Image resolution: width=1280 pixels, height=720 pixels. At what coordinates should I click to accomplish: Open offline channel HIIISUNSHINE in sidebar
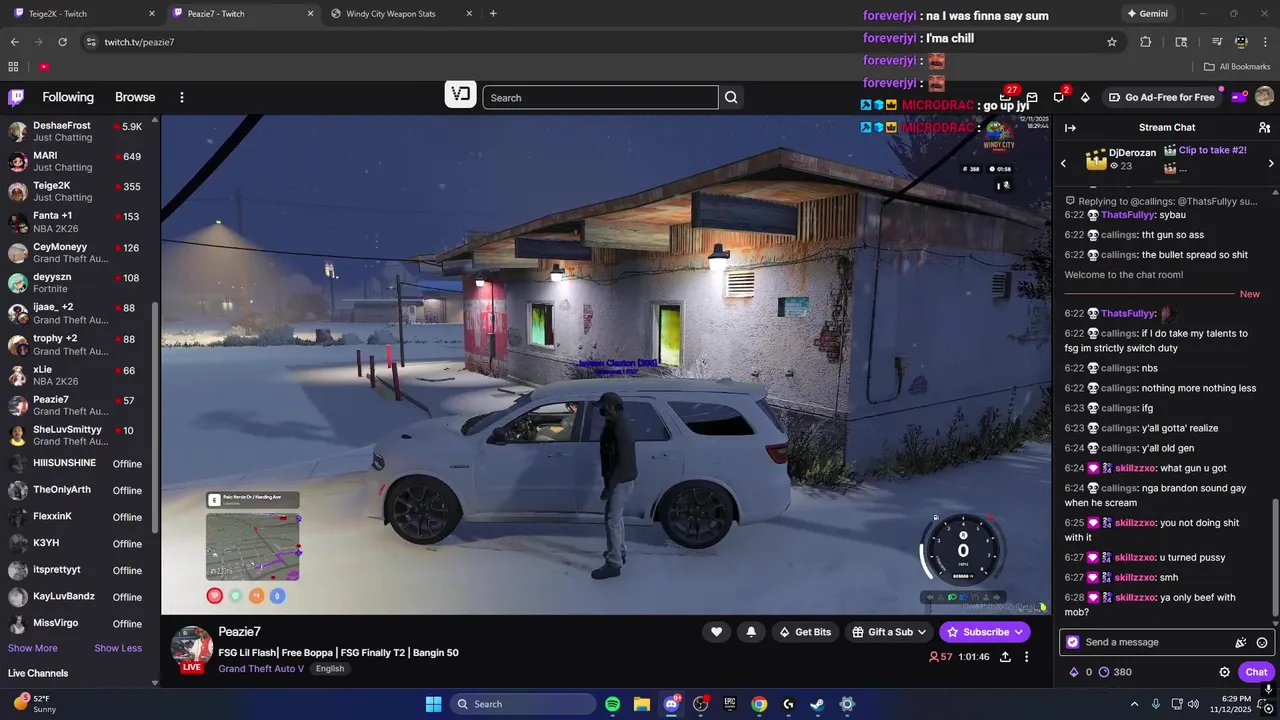(78, 463)
